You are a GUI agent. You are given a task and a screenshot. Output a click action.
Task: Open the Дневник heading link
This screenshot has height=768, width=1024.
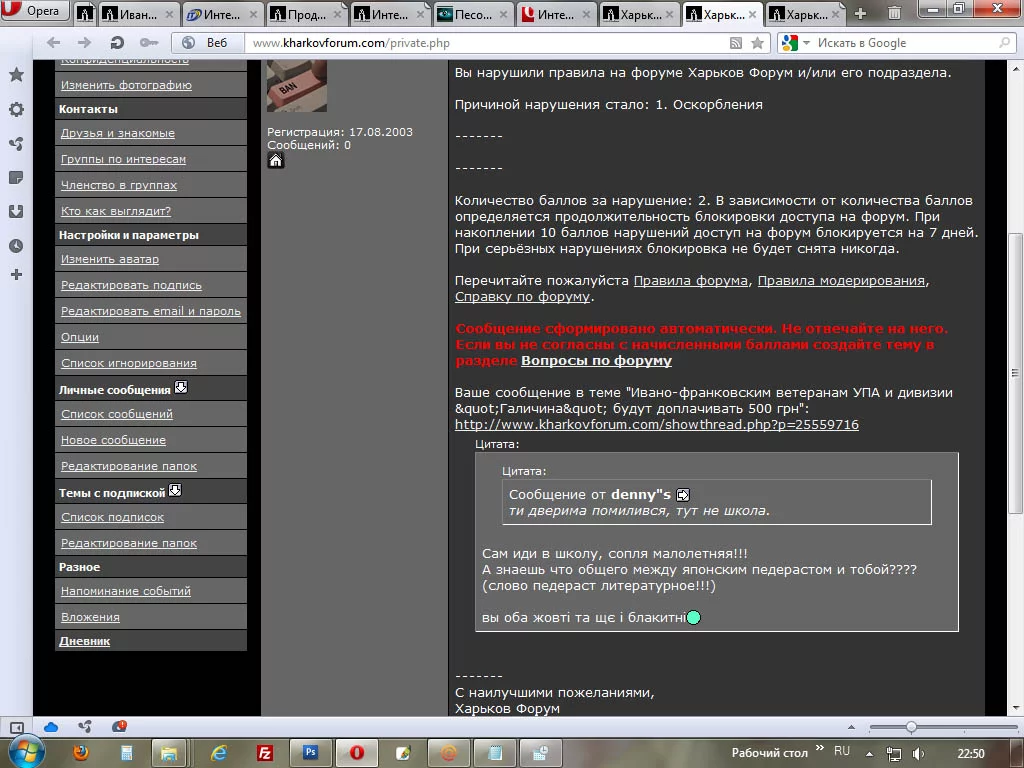coord(84,641)
